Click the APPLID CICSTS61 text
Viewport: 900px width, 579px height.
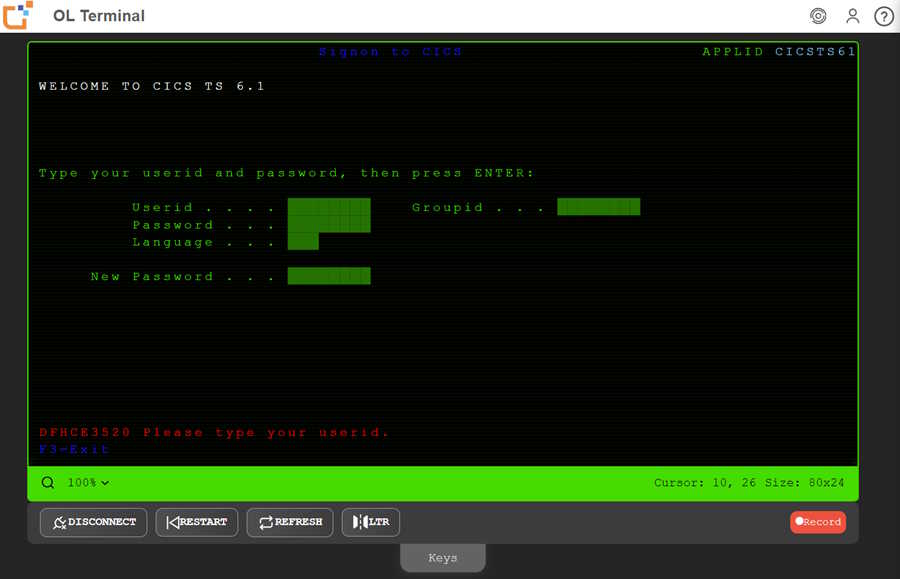[x=779, y=52]
